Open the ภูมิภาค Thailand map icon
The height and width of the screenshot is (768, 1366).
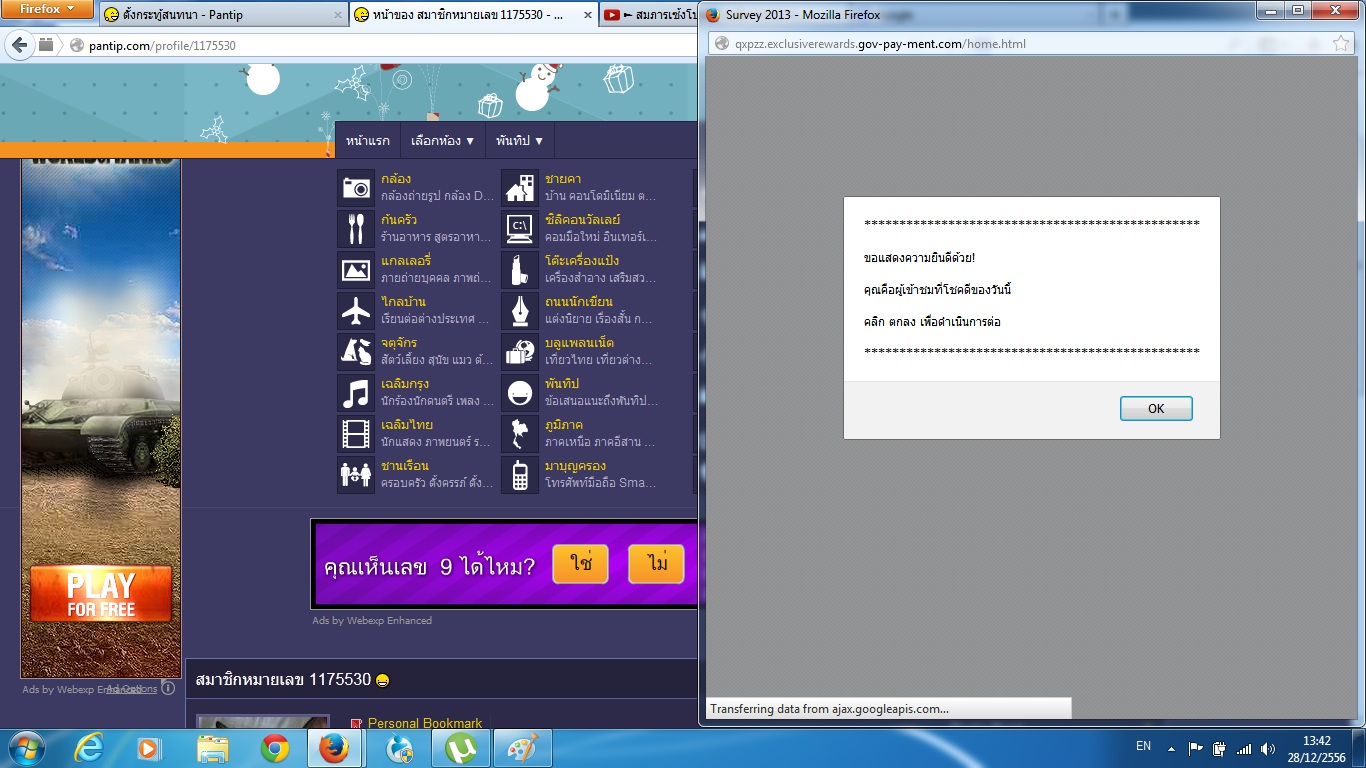[520, 434]
